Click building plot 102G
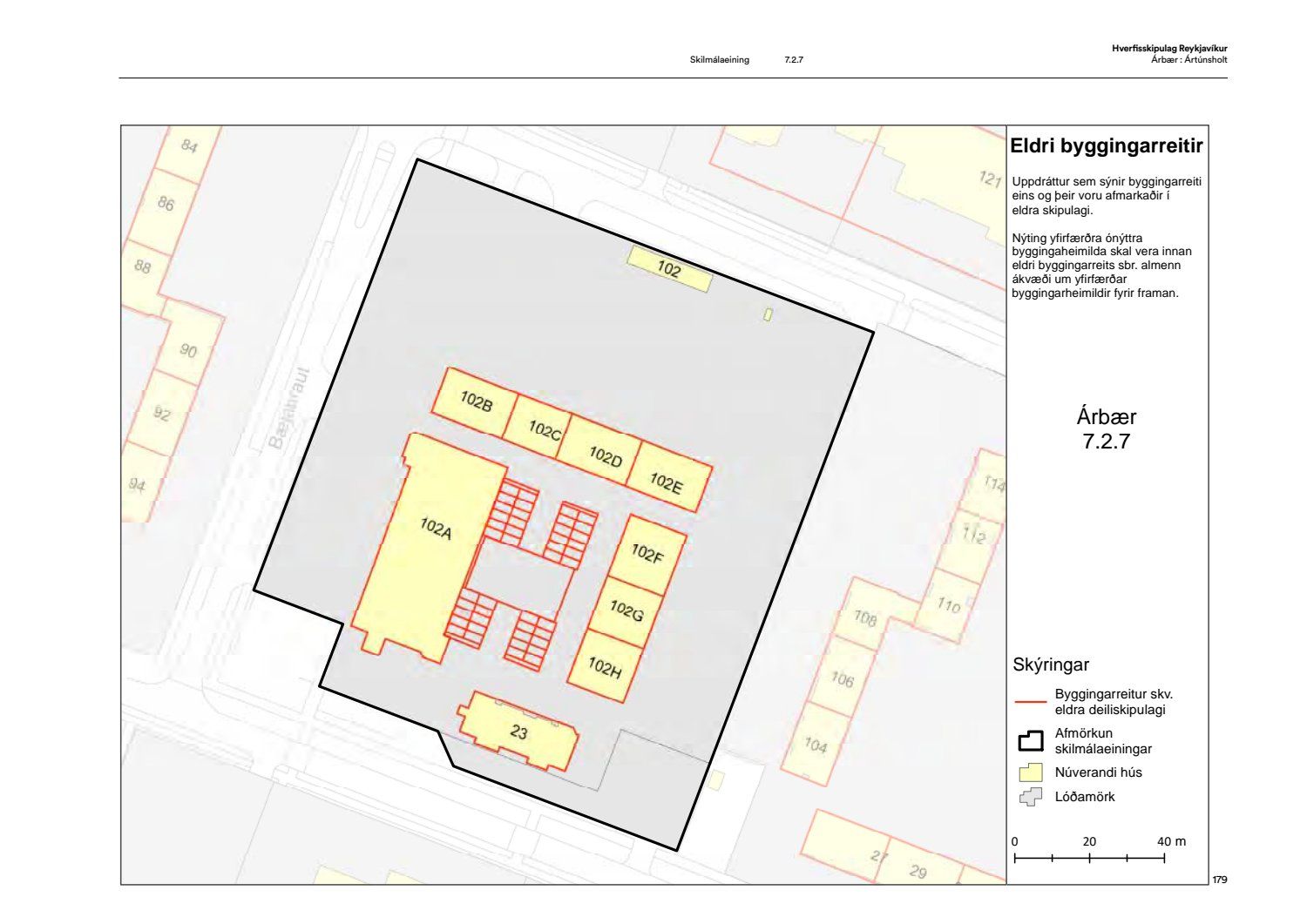 pyautogui.click(x=626, y=611)
